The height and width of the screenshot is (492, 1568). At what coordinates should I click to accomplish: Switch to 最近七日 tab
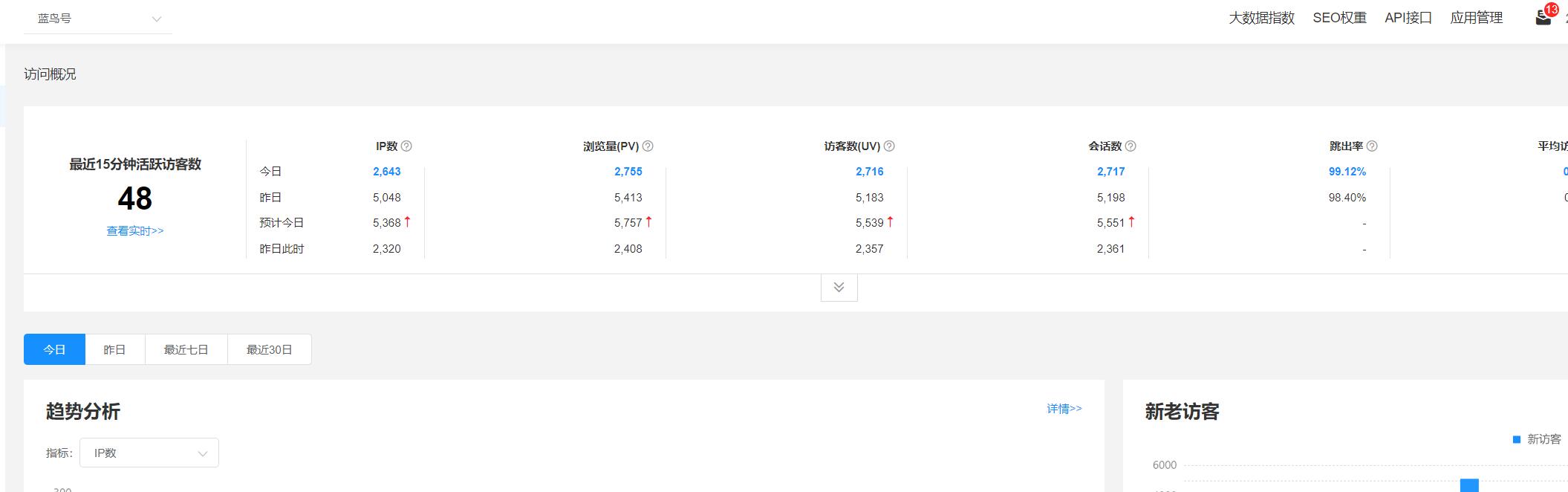186,349
